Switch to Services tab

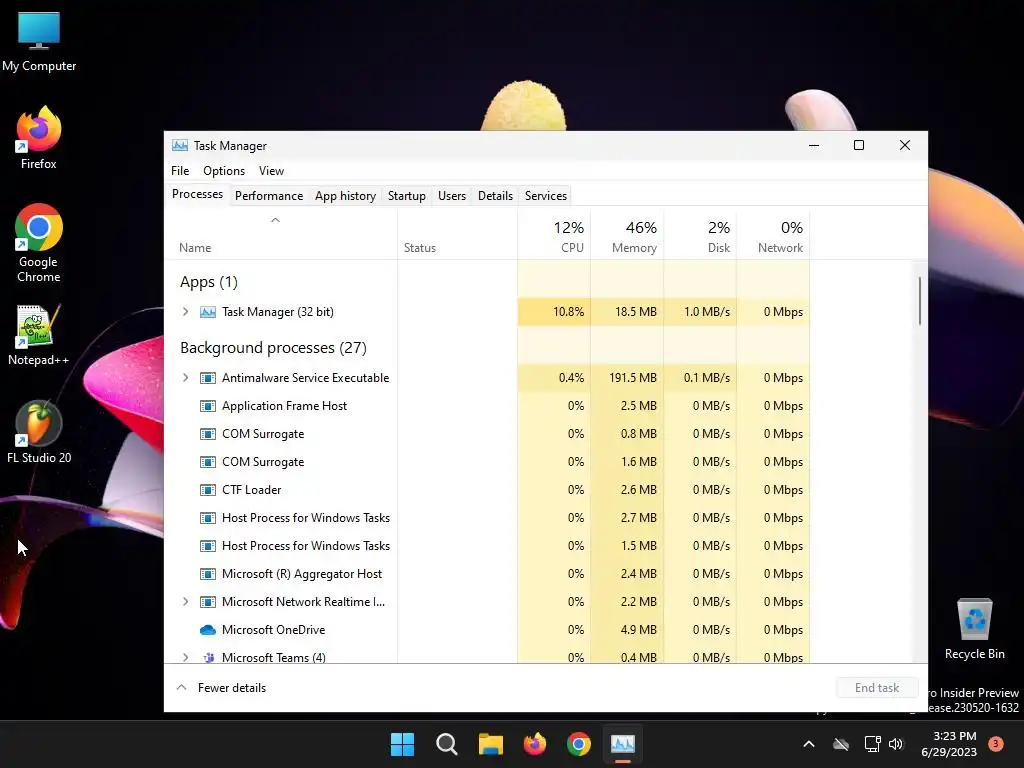pos(546,196)
